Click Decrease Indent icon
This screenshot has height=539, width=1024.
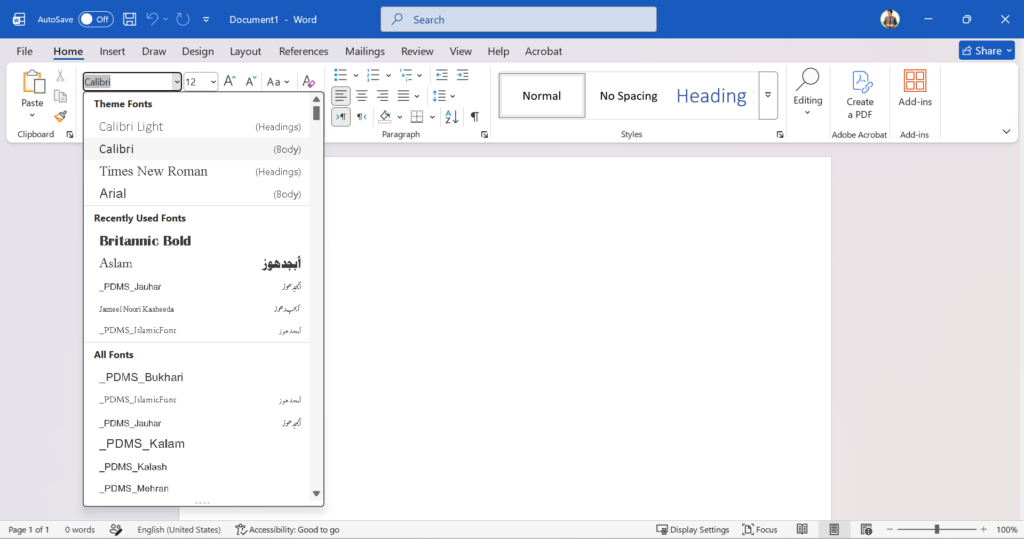(x=441, y=75)
